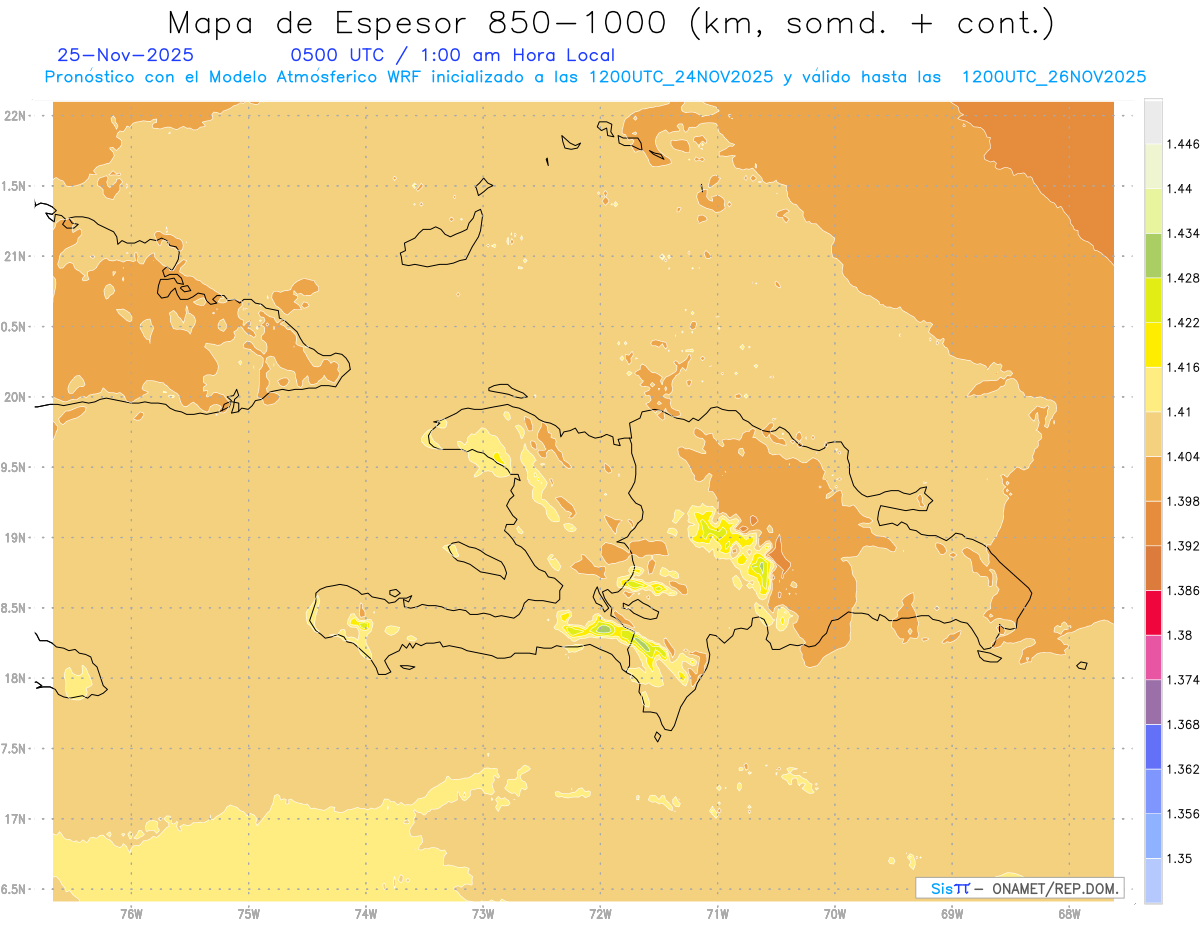1200x927 pixels.
Task: Click the tan legend swatch between 1.404 and 1.41
Action: coord(1153,434)
